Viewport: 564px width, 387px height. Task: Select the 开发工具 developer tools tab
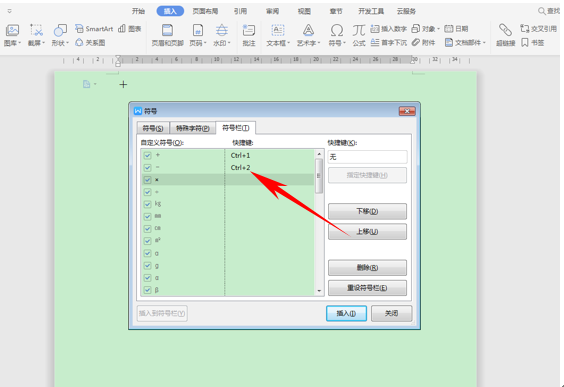[371, 11]
